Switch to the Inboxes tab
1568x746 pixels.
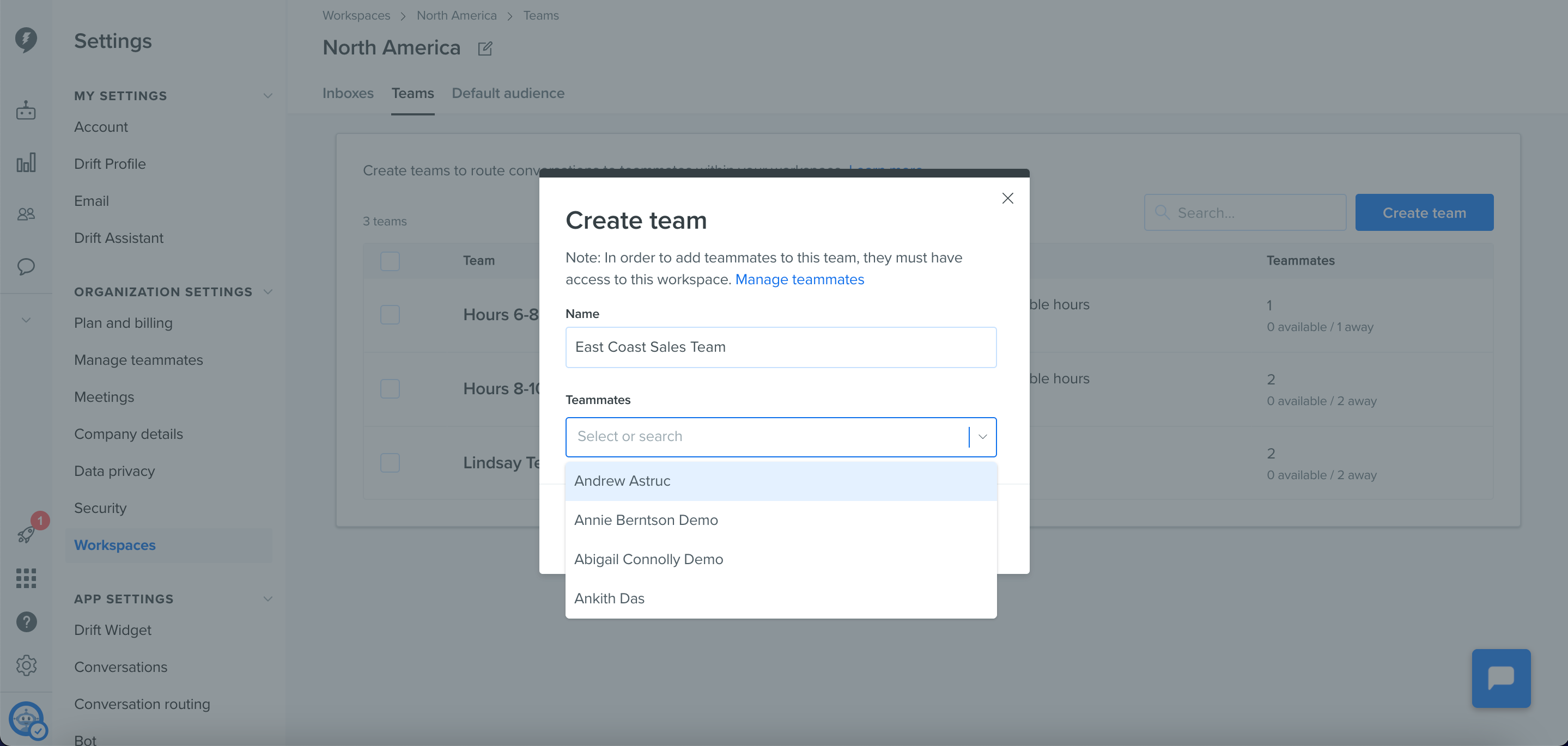pos(348,93)
